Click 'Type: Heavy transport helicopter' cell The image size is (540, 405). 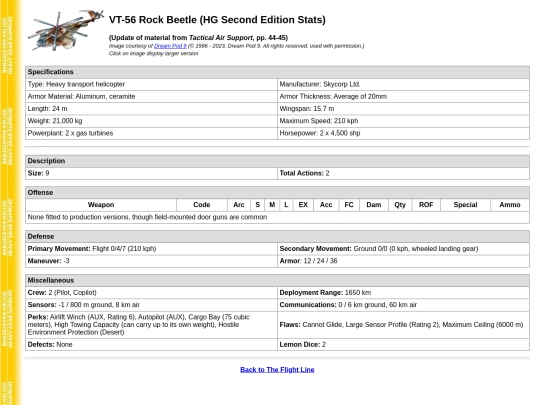[151, 84]
